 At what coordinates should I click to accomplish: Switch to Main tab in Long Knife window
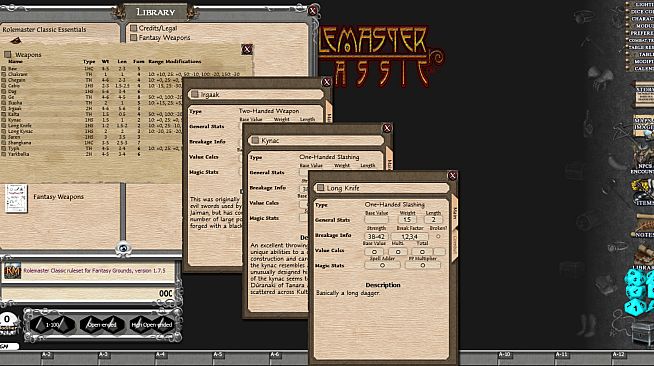[x=454, y=213]
